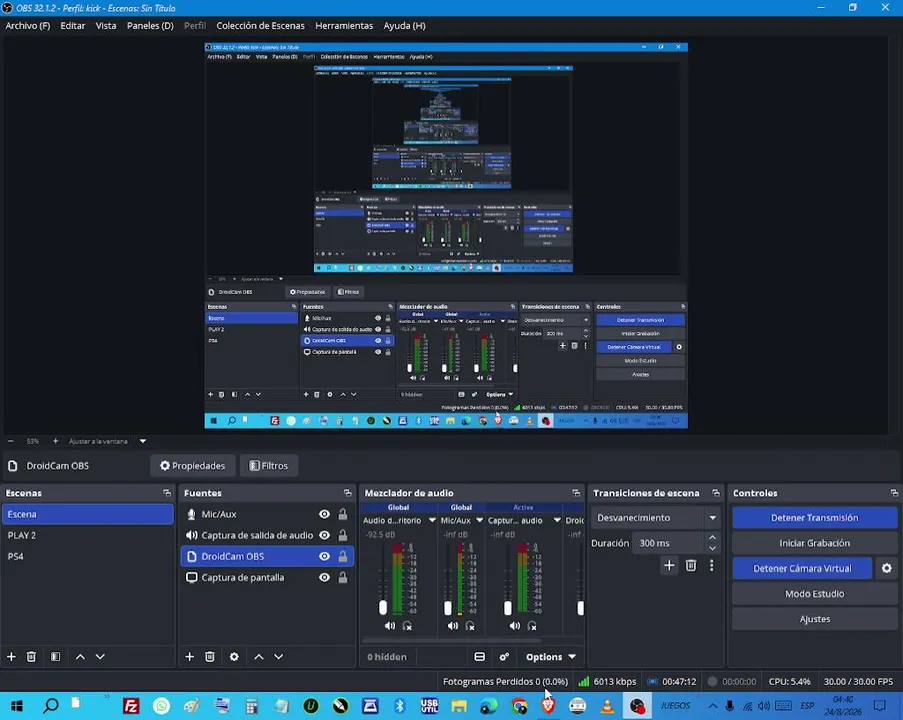903x720 pixels.
Task: Hide the Captura de pantalla source
Action: pyautogui.click(x=325, y=578)
